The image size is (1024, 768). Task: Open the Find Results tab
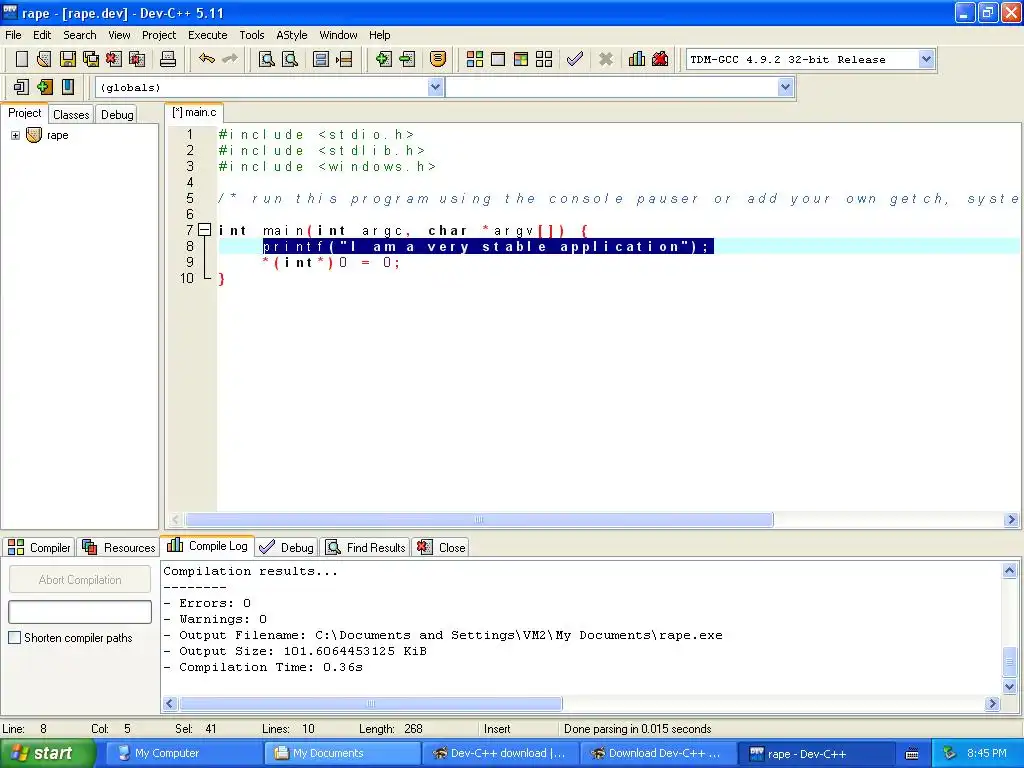[366, 547]
